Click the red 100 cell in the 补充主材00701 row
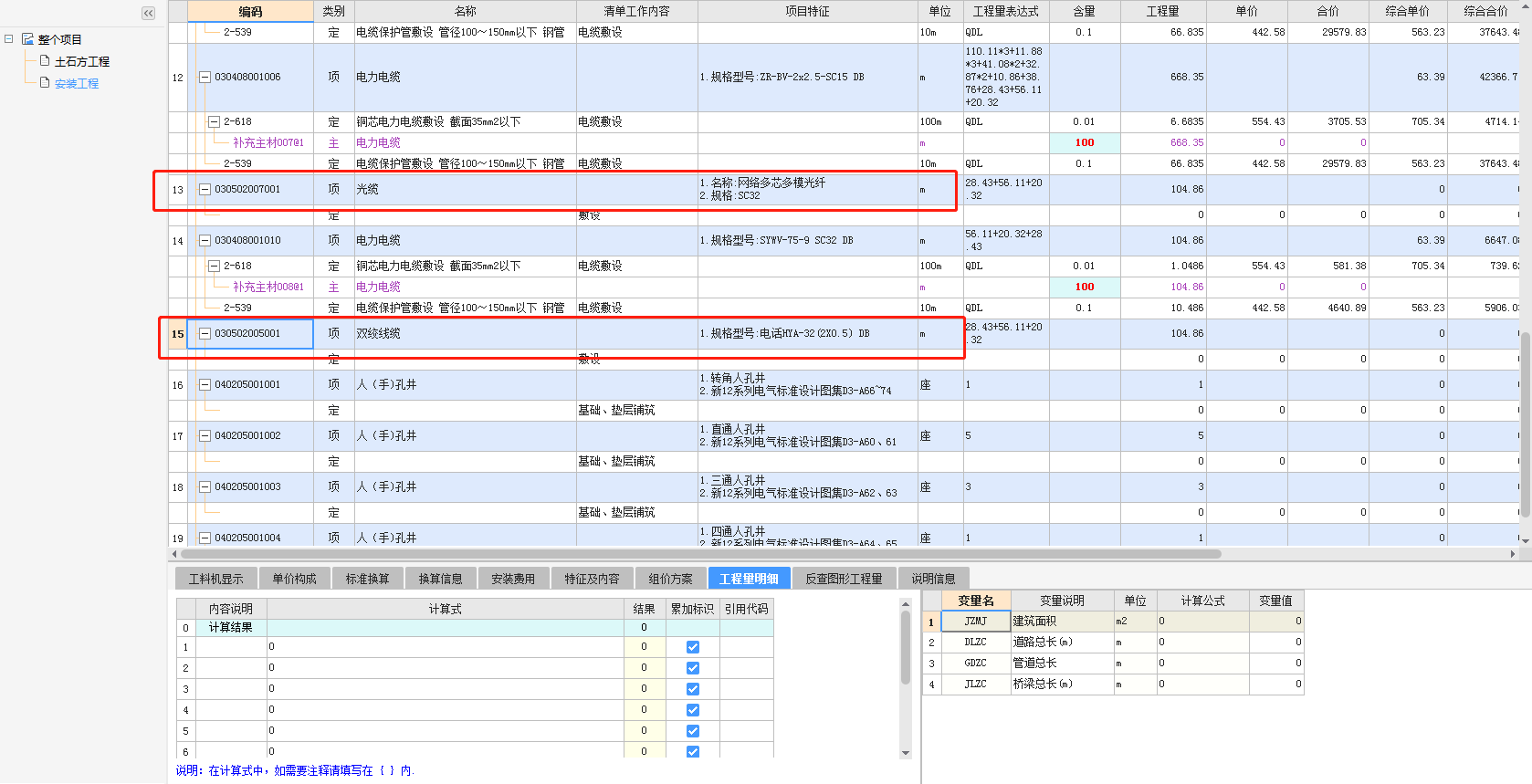This screenshot has height=784, width=1532. 1084,143
